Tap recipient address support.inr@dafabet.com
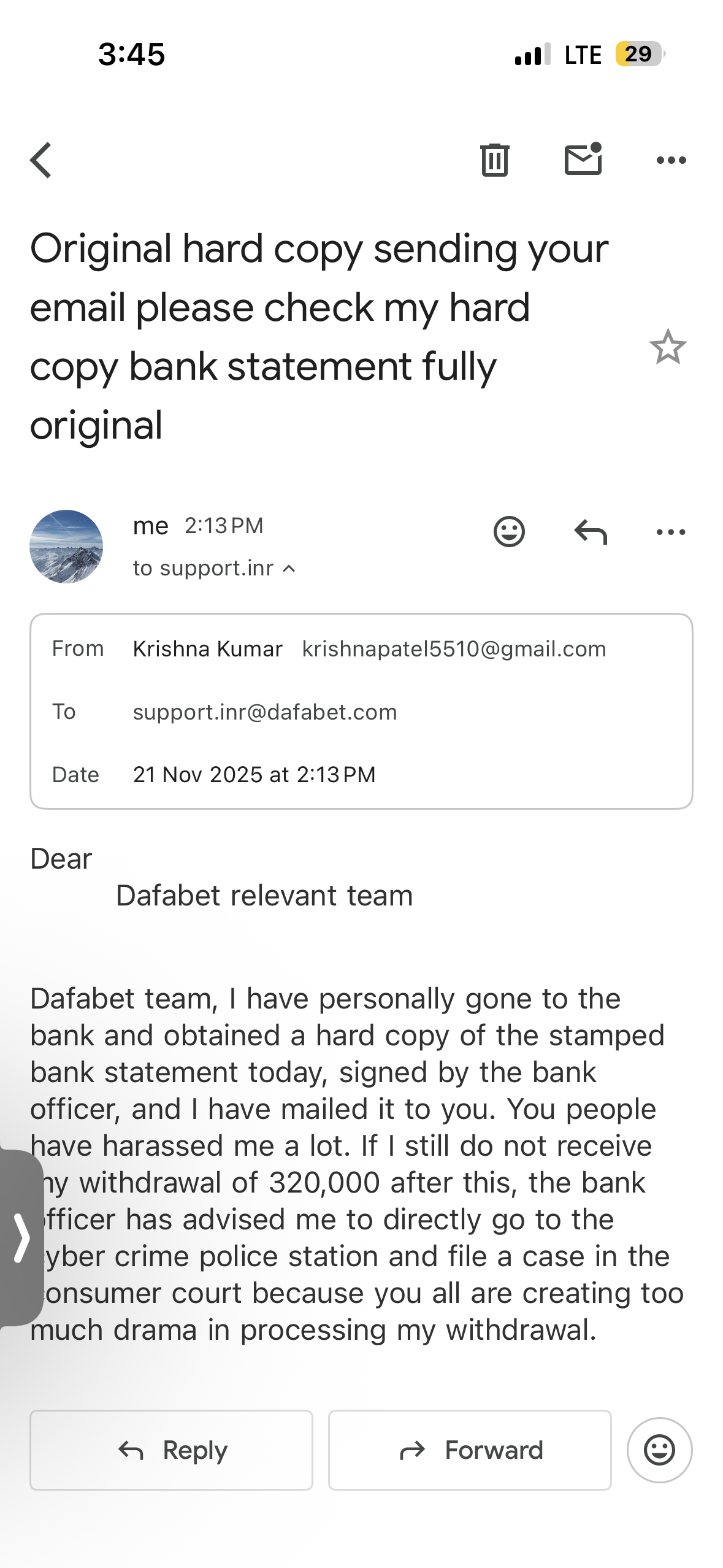The width and height of the screenshot is (723, 1568). pyautogui.click(x=265, y=712)
